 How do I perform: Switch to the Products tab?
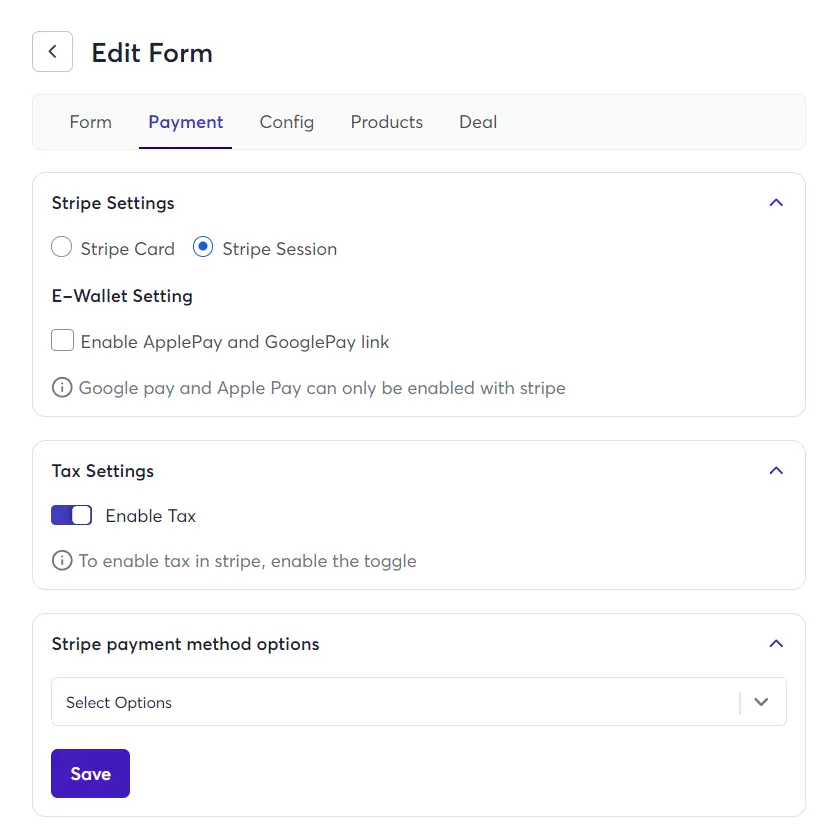coord(386,121)
